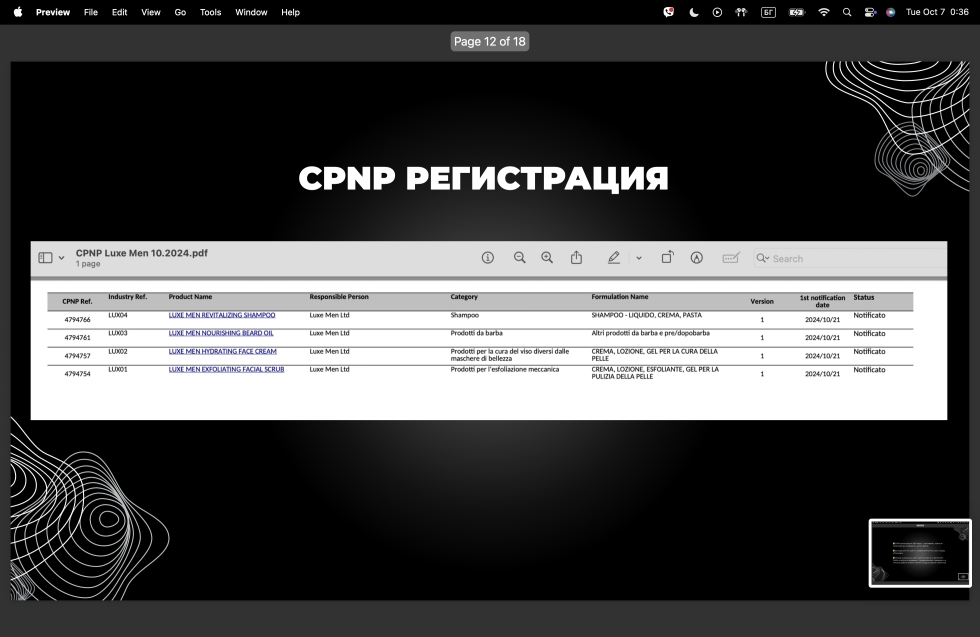Switch the БГ keyboard input source
The image size is (980, 637).
(x=768, y=12)
